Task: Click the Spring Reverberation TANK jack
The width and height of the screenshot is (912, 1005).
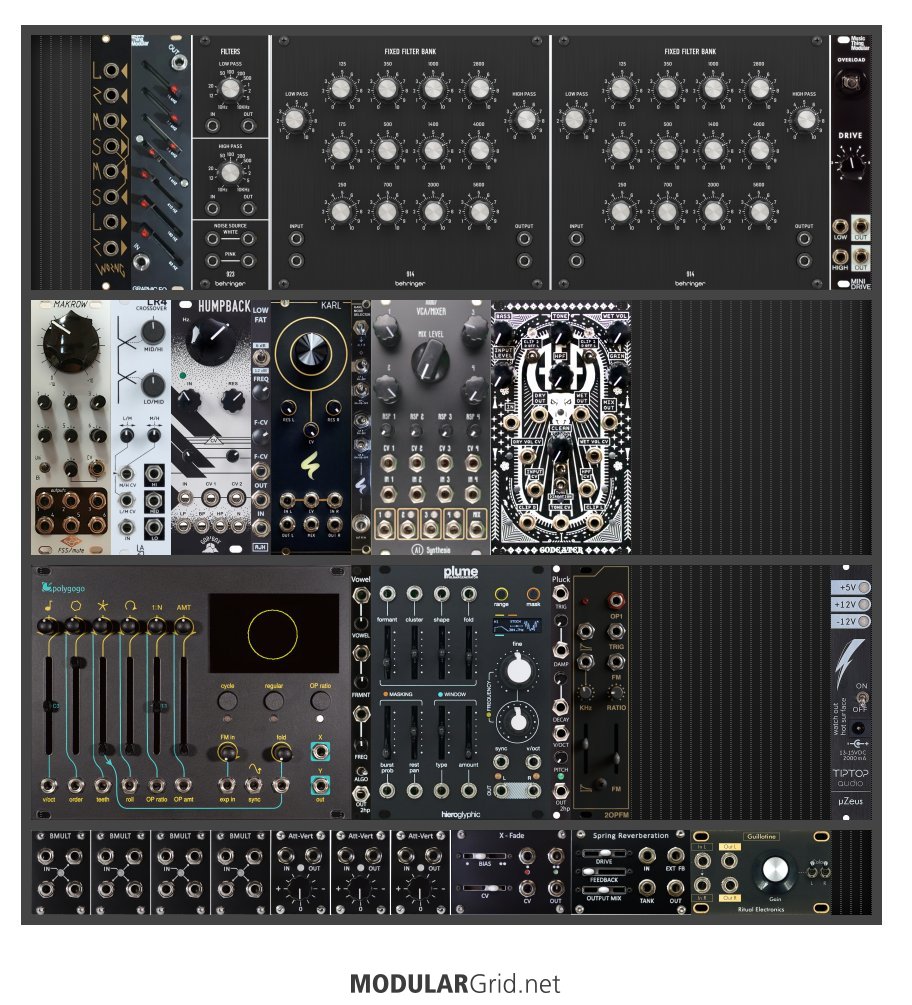Action: [647, 886]
